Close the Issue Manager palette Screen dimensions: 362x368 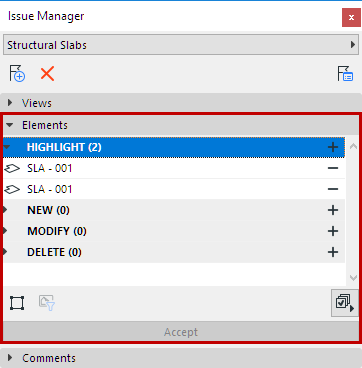(351, 17)
